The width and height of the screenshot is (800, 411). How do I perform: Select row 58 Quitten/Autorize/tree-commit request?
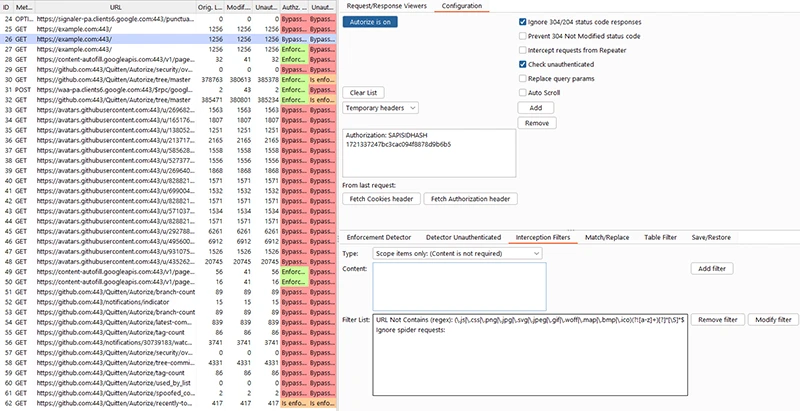coord(168,363)
